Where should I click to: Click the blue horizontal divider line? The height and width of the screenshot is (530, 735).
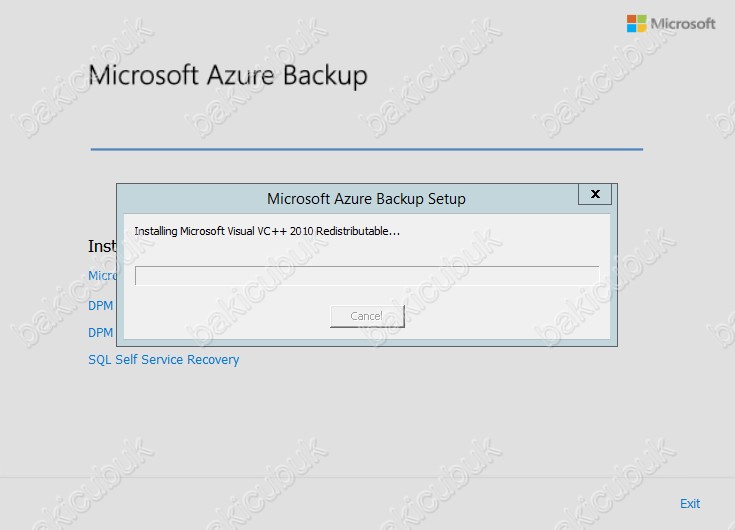pos(367,149)
